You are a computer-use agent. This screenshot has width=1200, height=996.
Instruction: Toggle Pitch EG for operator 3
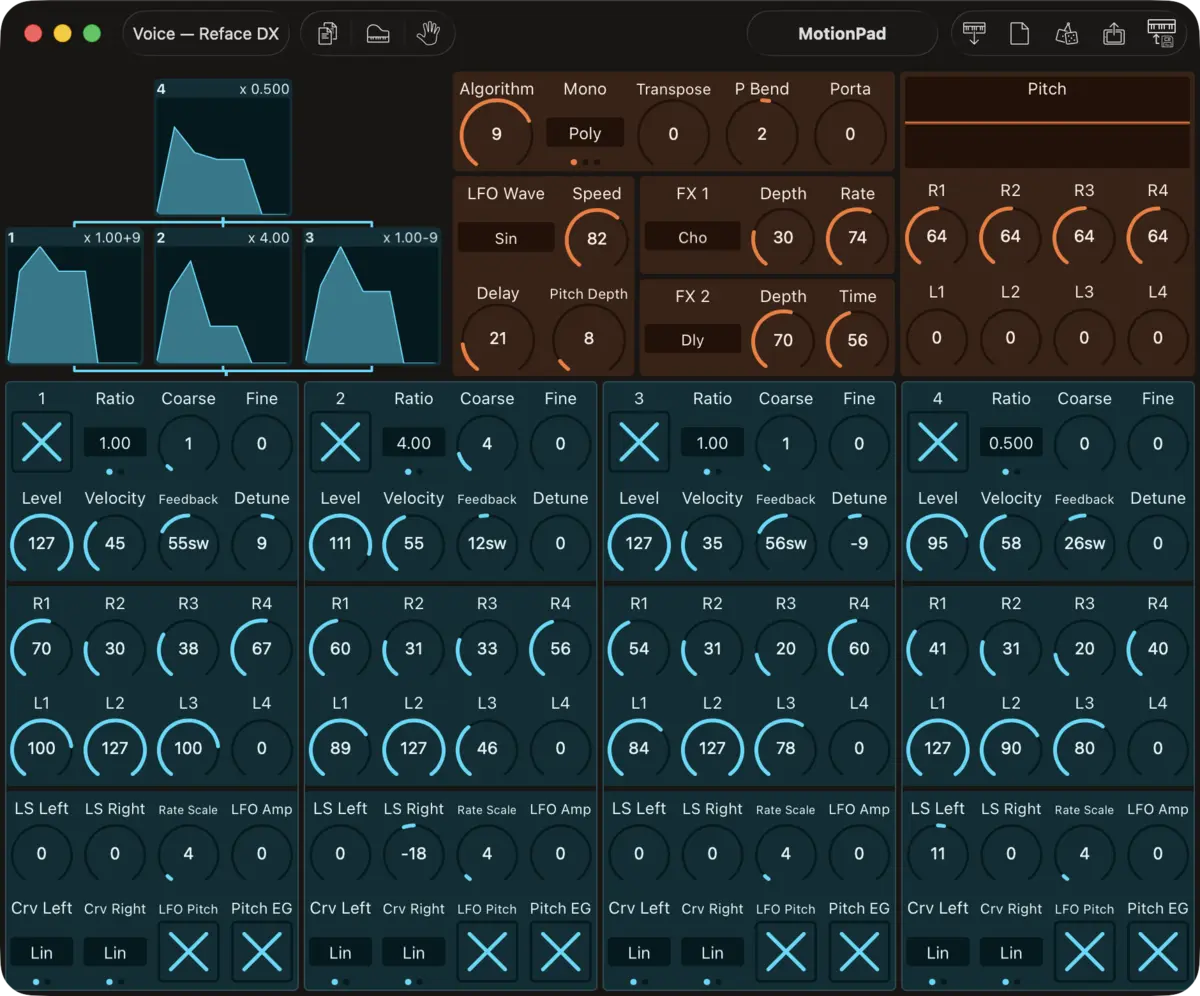click(x=859, y=952)
